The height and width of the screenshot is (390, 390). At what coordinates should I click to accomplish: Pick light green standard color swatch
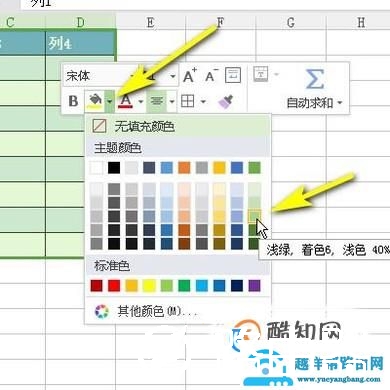click(167, 286)
